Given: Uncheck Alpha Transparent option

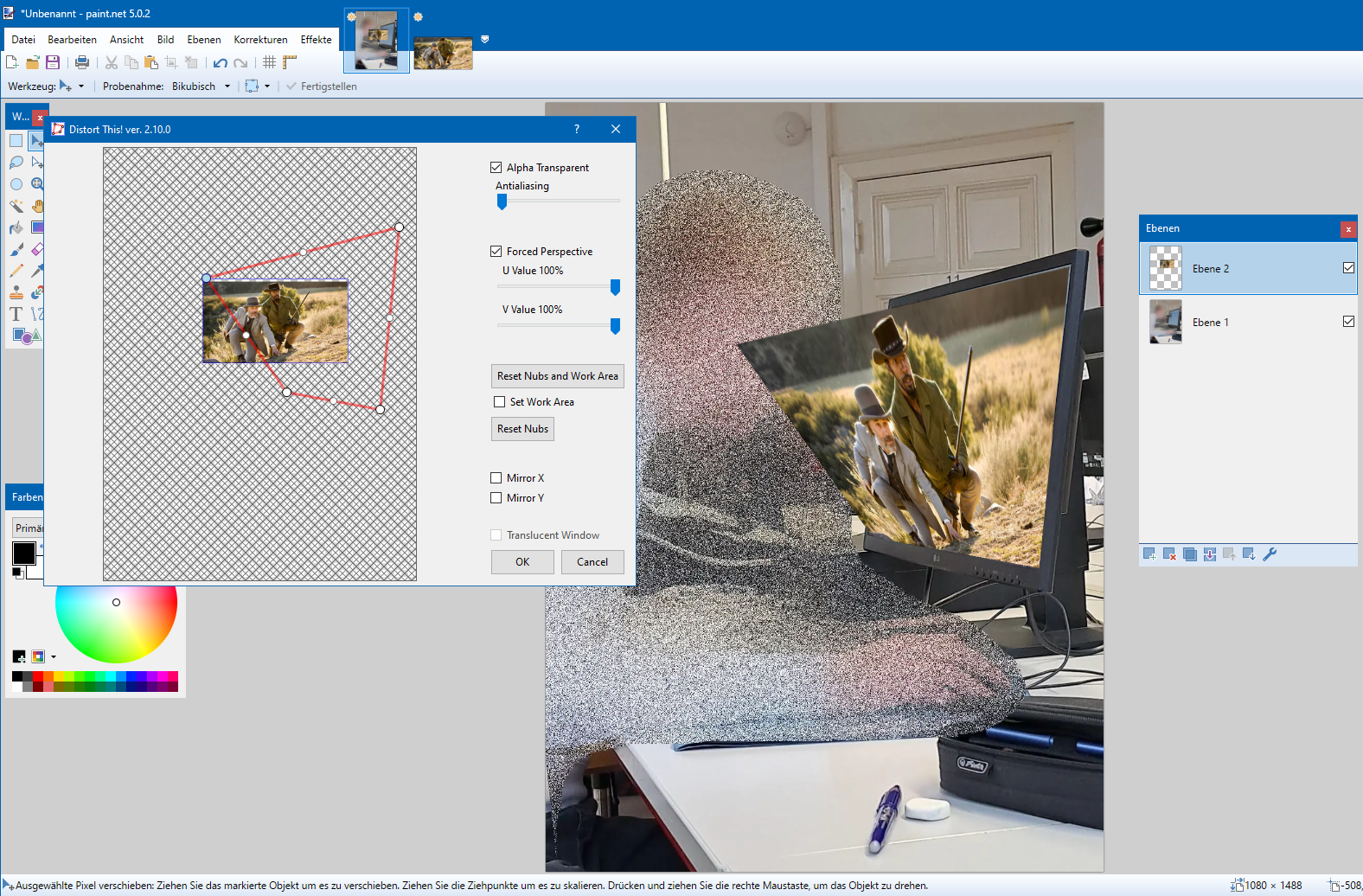Looking at the screenshot, I should tap(496, 168).
